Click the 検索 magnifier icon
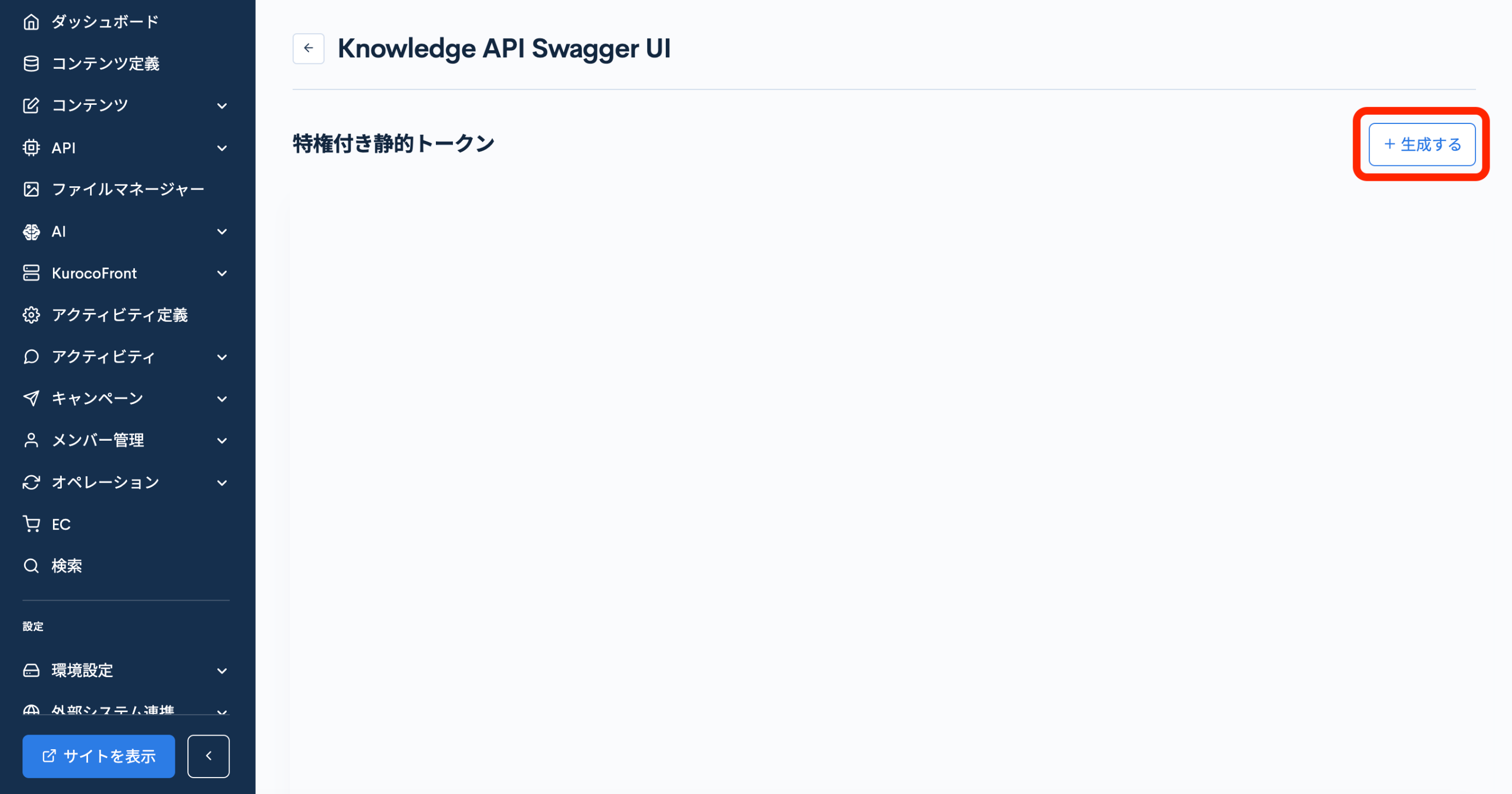This screenshot has height=794, width=1512. (x=31, y=566)
